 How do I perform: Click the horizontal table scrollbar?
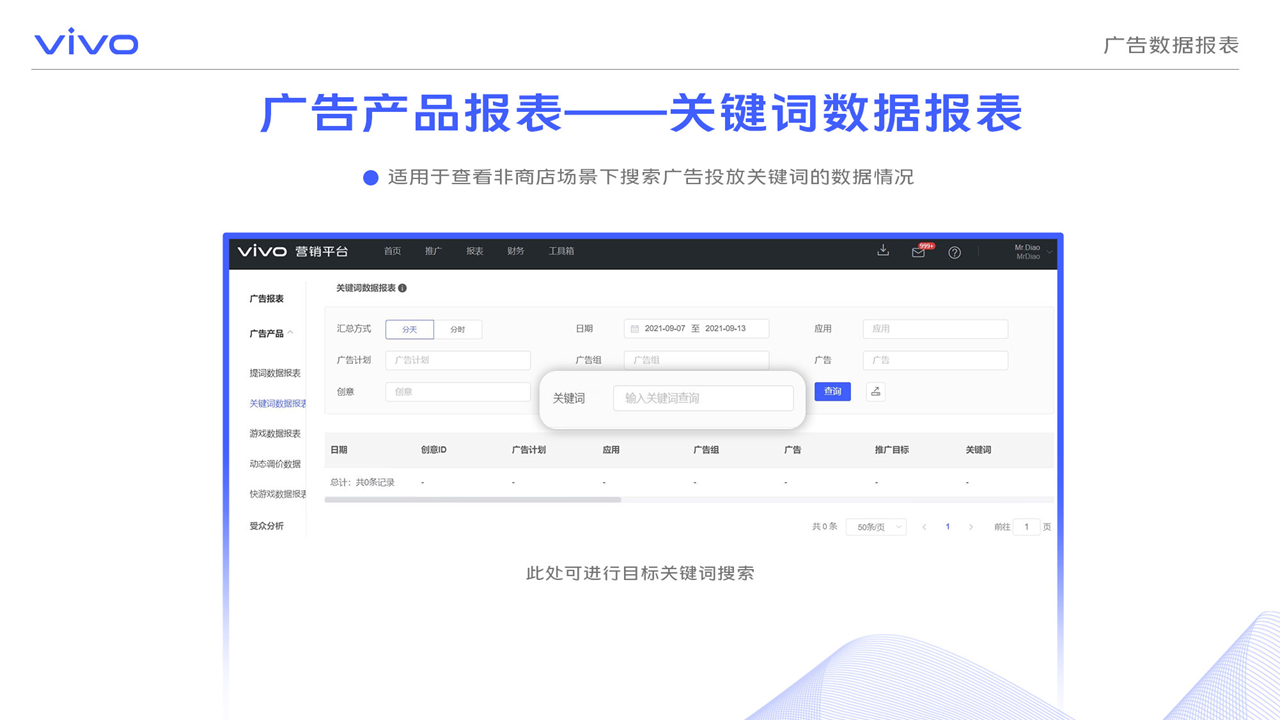[472, 500]
